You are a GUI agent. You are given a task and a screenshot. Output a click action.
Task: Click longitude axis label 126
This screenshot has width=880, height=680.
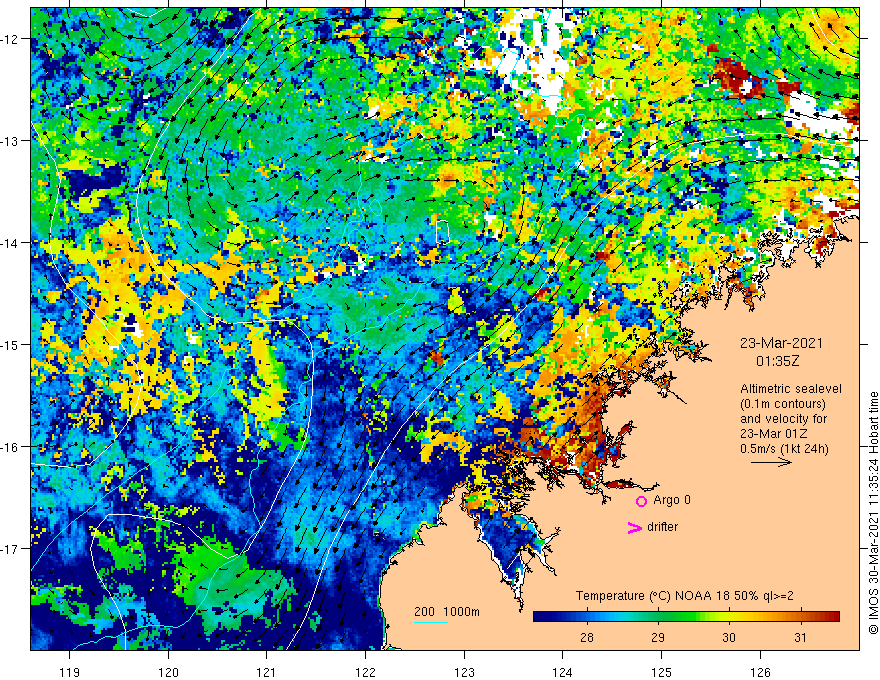(x=760, y=672)
